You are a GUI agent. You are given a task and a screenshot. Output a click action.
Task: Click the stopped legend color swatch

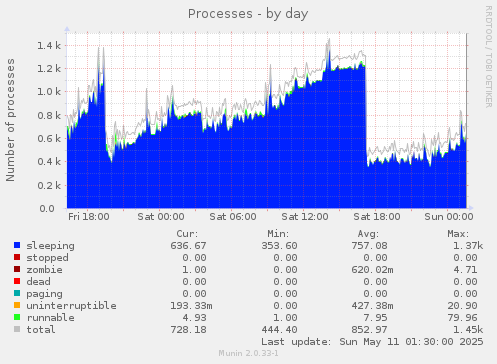pos(17,257)
